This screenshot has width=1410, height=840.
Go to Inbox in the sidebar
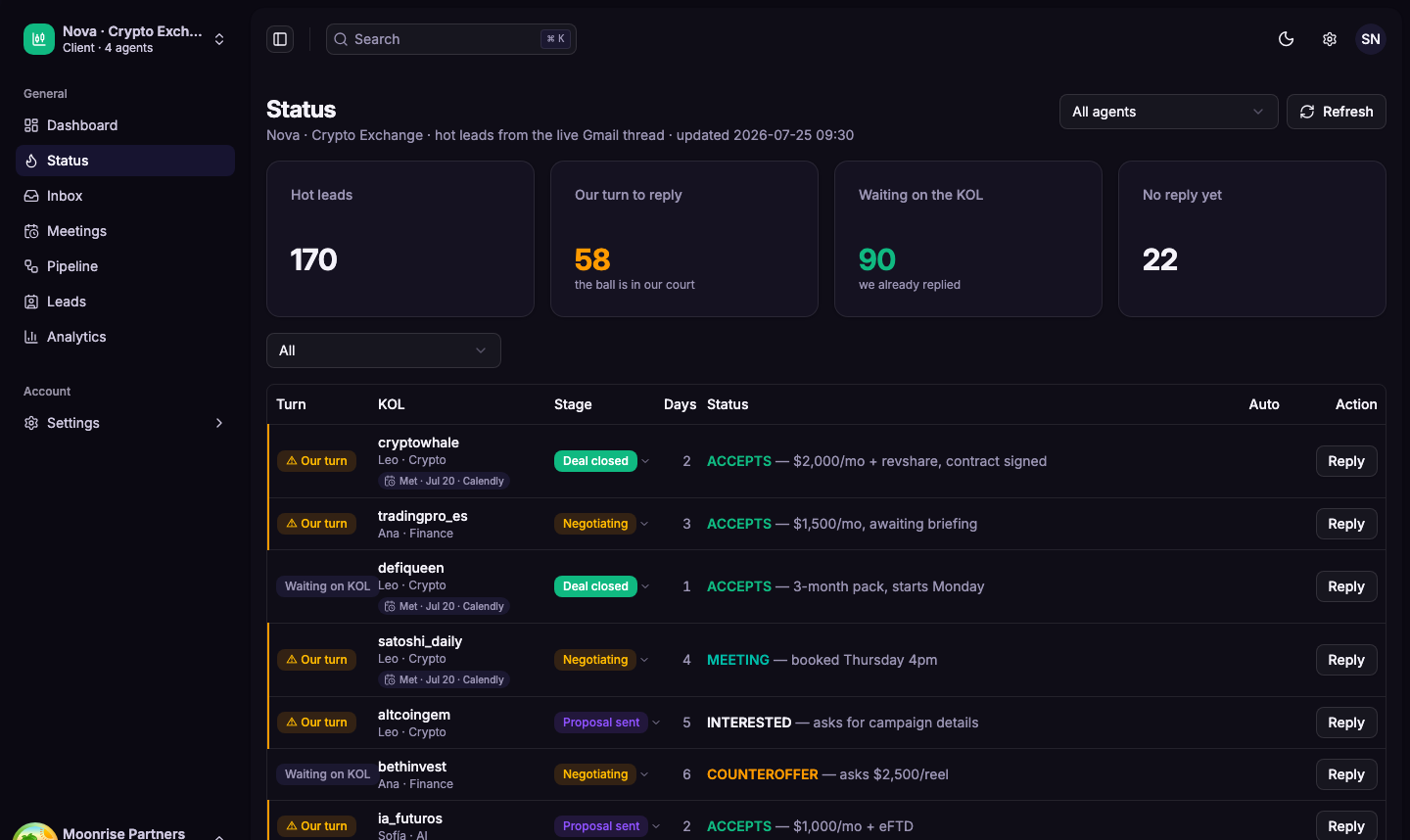pos(125,196)
